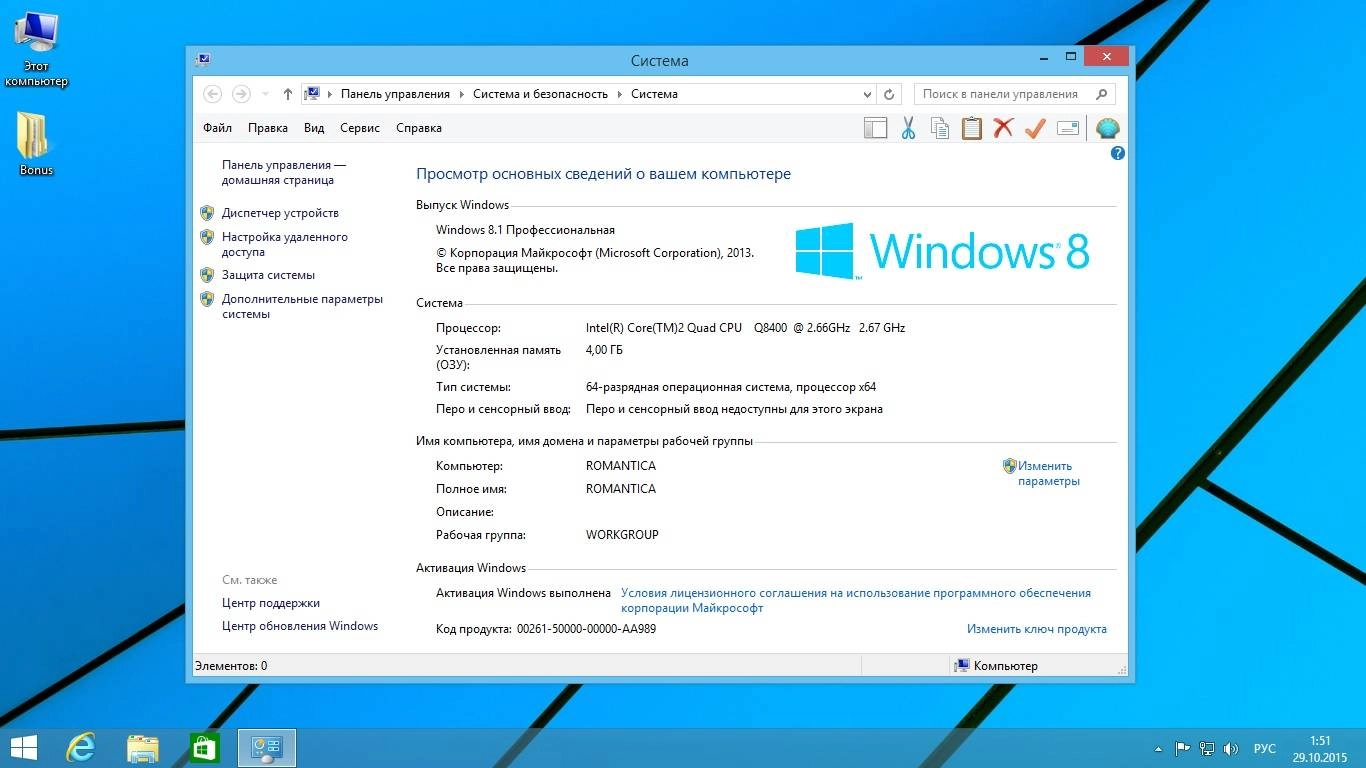Refresh the address bar location
Image resolution: width=1366 pixels, height=768 pixels.
[x=889, y=94]
